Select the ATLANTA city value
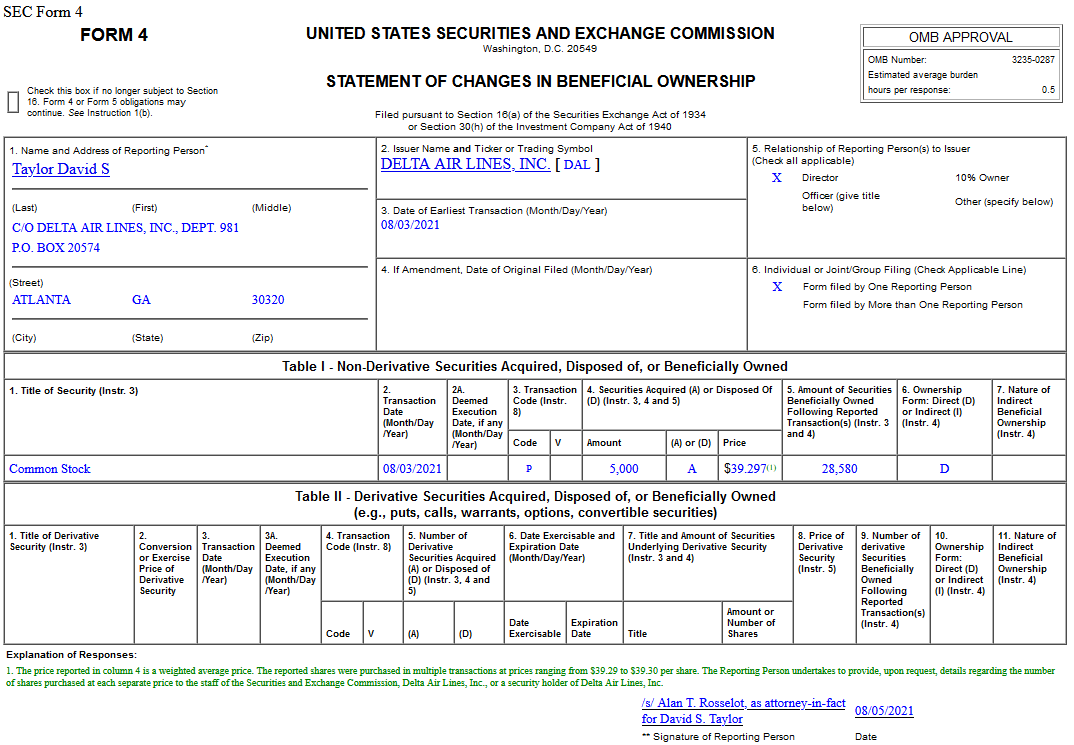This screenshot has width=1074, height=745. point(41,300)
